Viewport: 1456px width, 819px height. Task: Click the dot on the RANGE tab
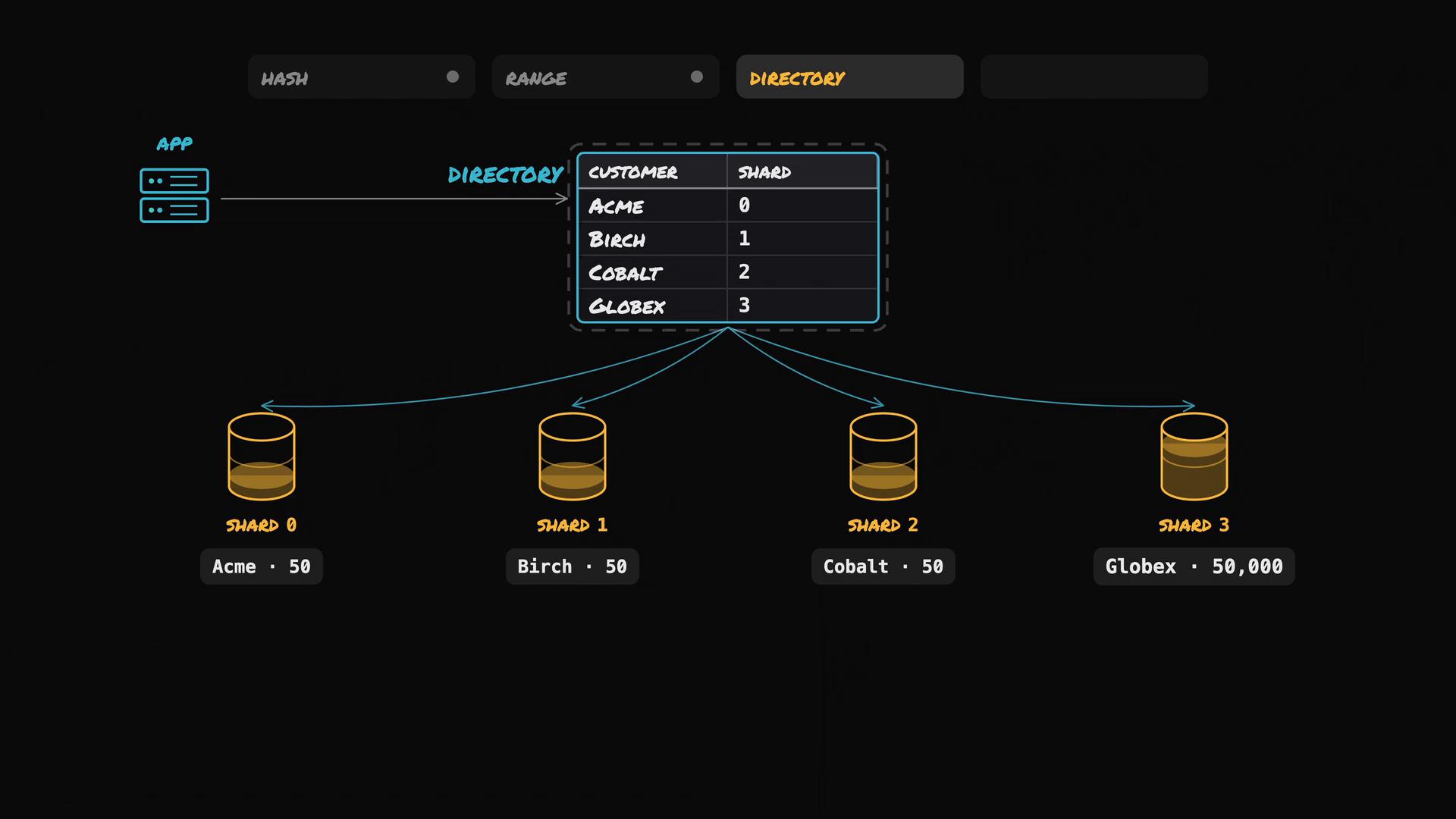click(697, 77)
